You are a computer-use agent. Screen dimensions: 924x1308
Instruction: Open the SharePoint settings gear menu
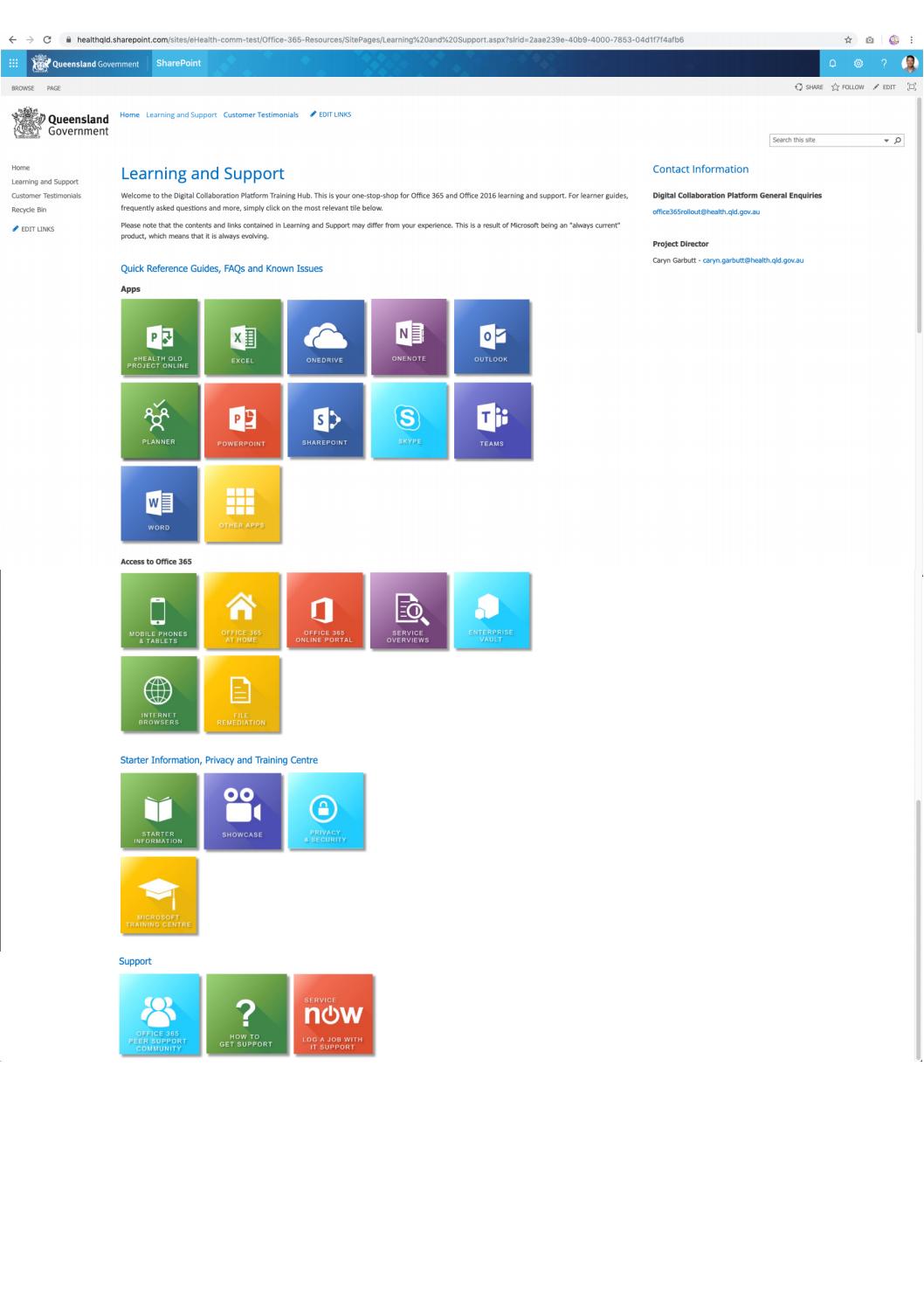(858, 63)
